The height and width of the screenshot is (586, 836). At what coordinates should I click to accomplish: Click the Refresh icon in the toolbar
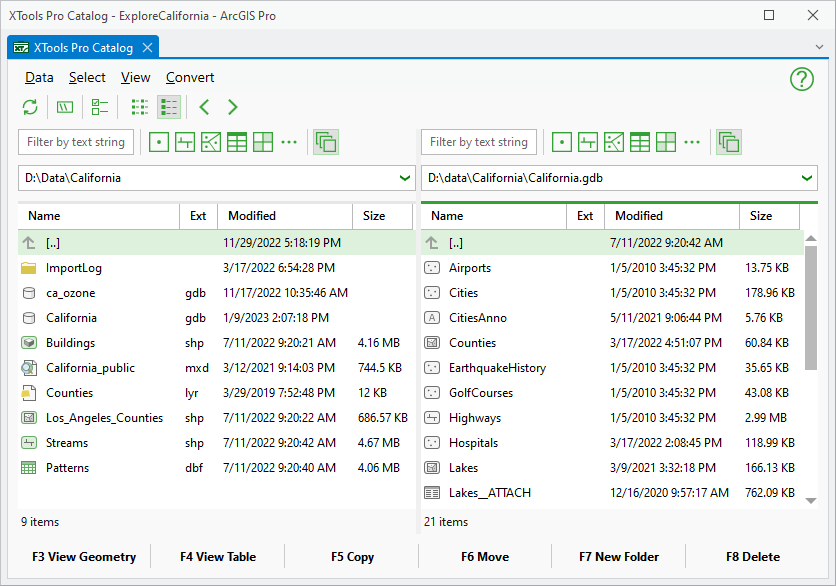pyautogui.click(x=30, y=107)
